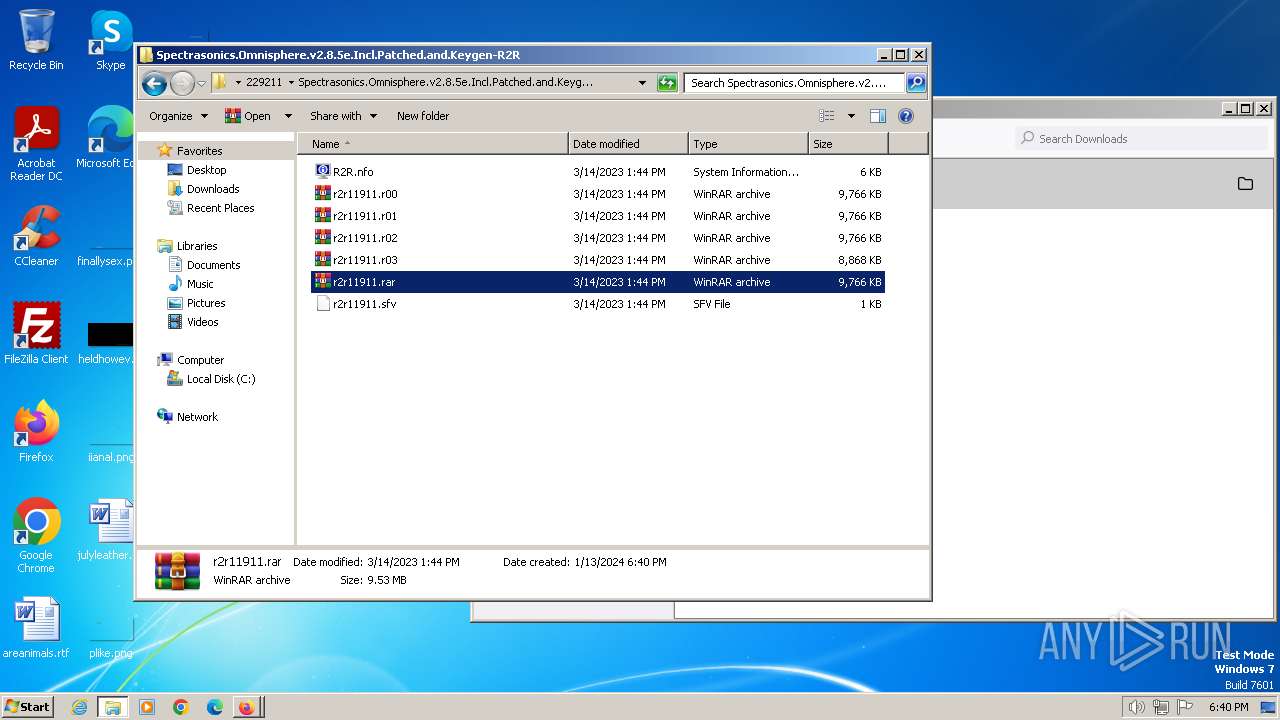Open Downloads in the Favorites list
Image resolution: width=1280 pixels, height=720 pixels.
(x=213, y=189)
